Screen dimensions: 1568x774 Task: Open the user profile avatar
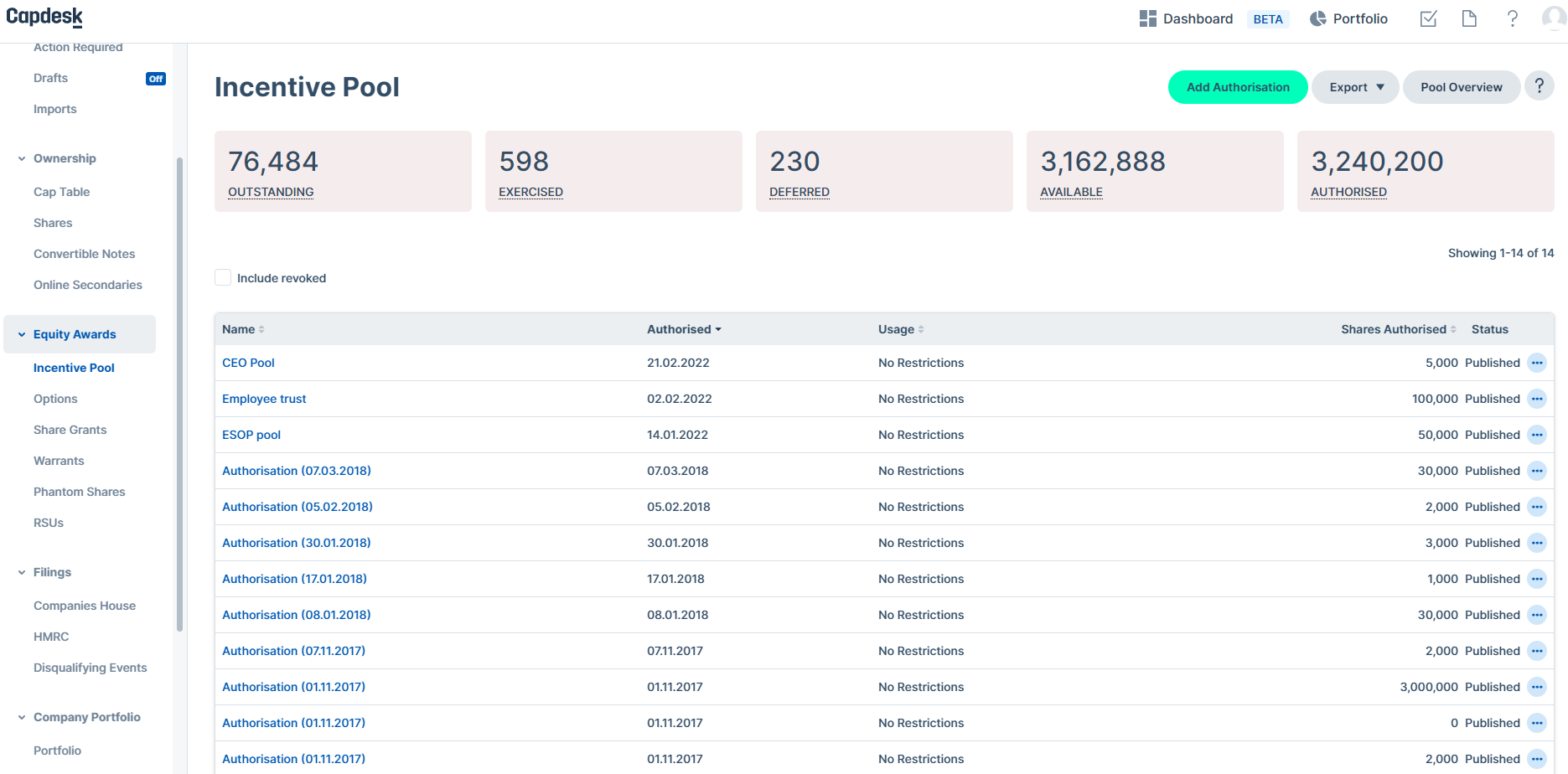click(1554, 18)
